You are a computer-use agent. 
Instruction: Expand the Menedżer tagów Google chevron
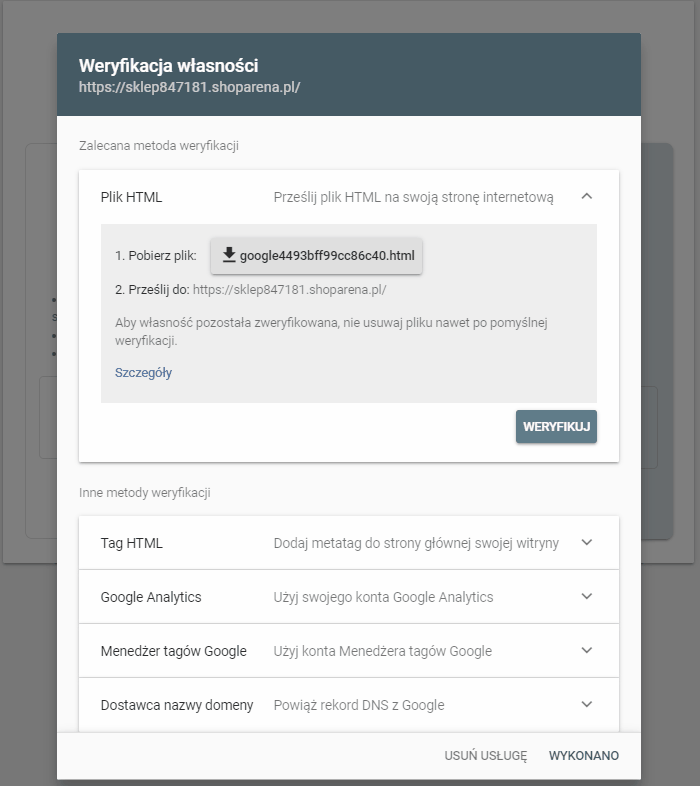point(587,651)
